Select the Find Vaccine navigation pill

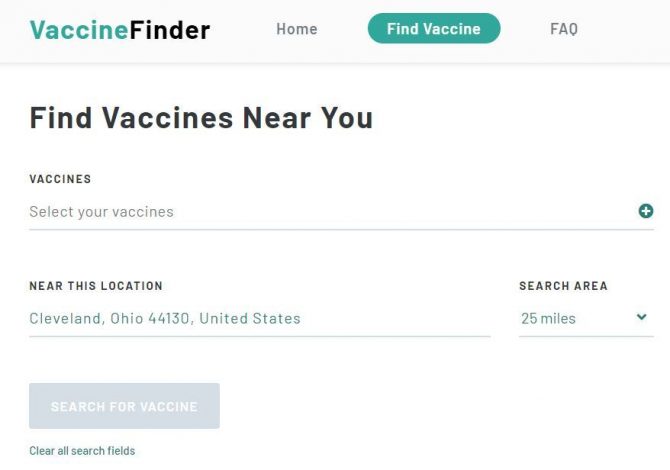point(434,29)
